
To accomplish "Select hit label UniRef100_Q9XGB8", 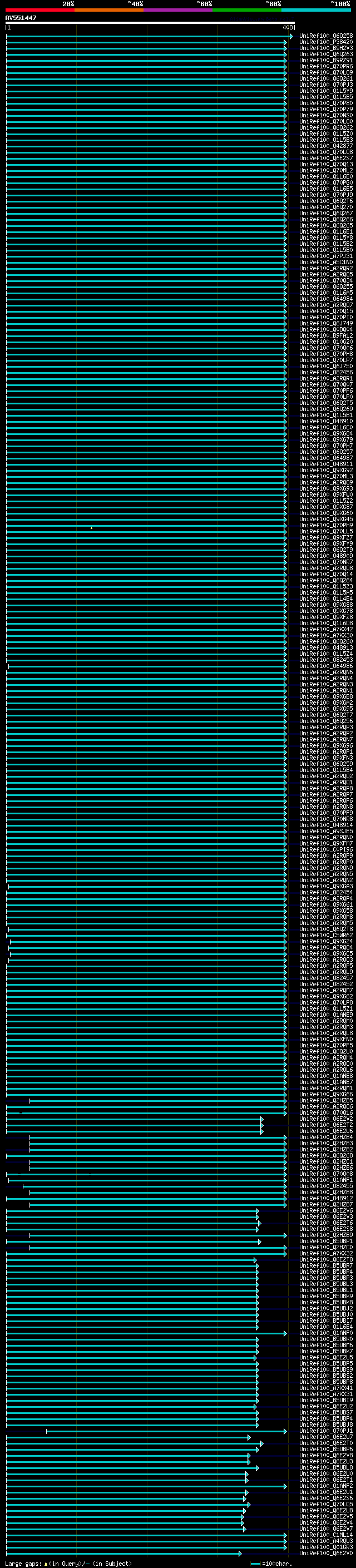I will point(326,696).
